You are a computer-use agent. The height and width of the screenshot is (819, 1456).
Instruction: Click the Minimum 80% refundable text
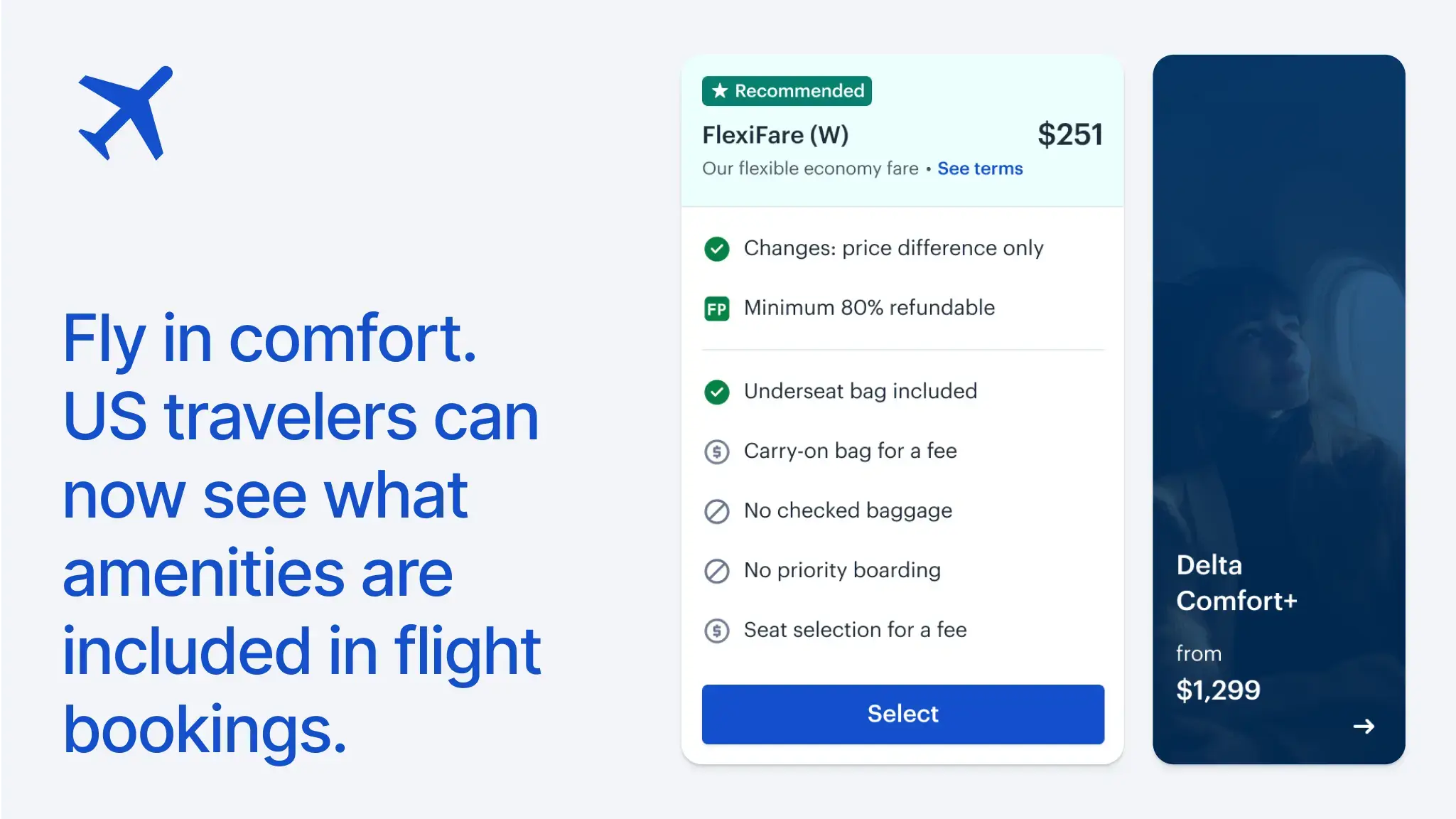point(869,308)
